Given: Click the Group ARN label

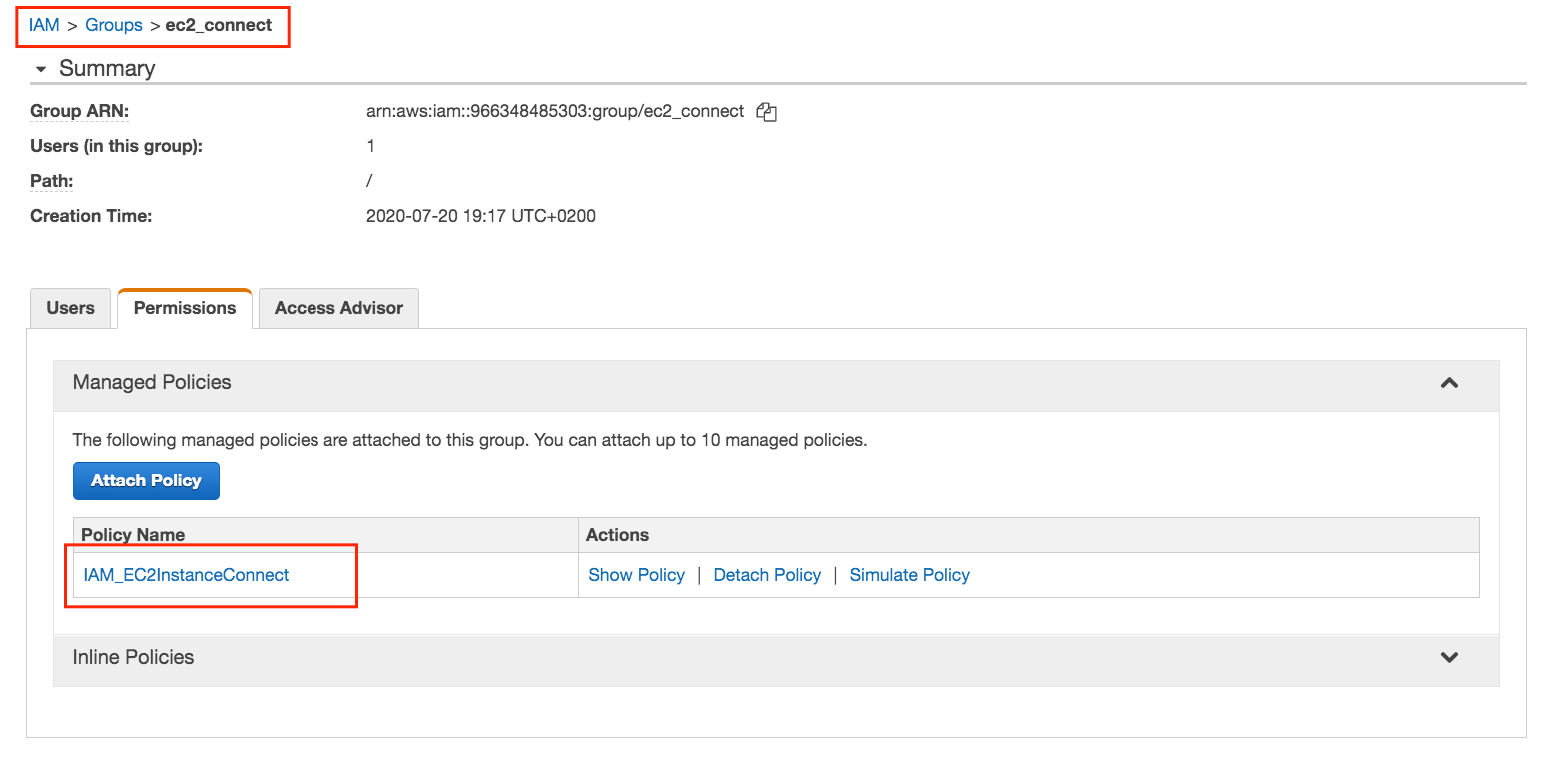Looking at the screenshot, I should point(80,111).
